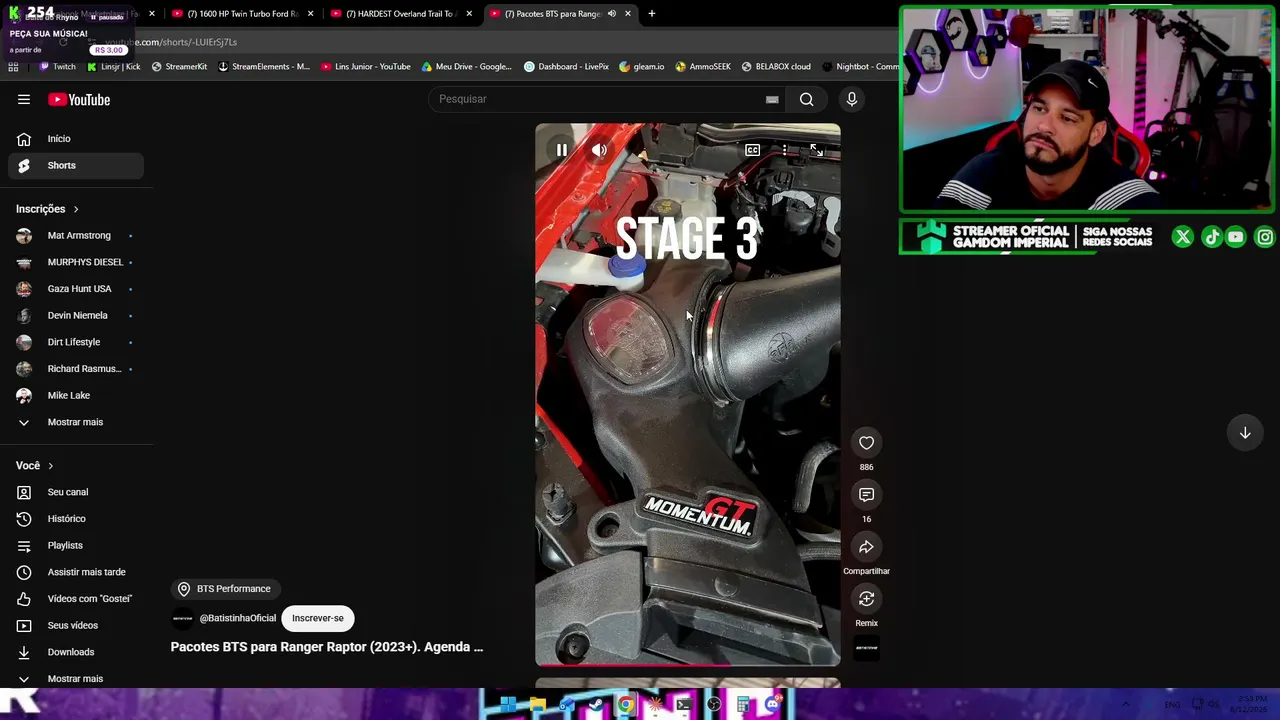The image size is (1280, 720).
Task: Go to next Short with down arrow
Action: (x=1245, y=433)
